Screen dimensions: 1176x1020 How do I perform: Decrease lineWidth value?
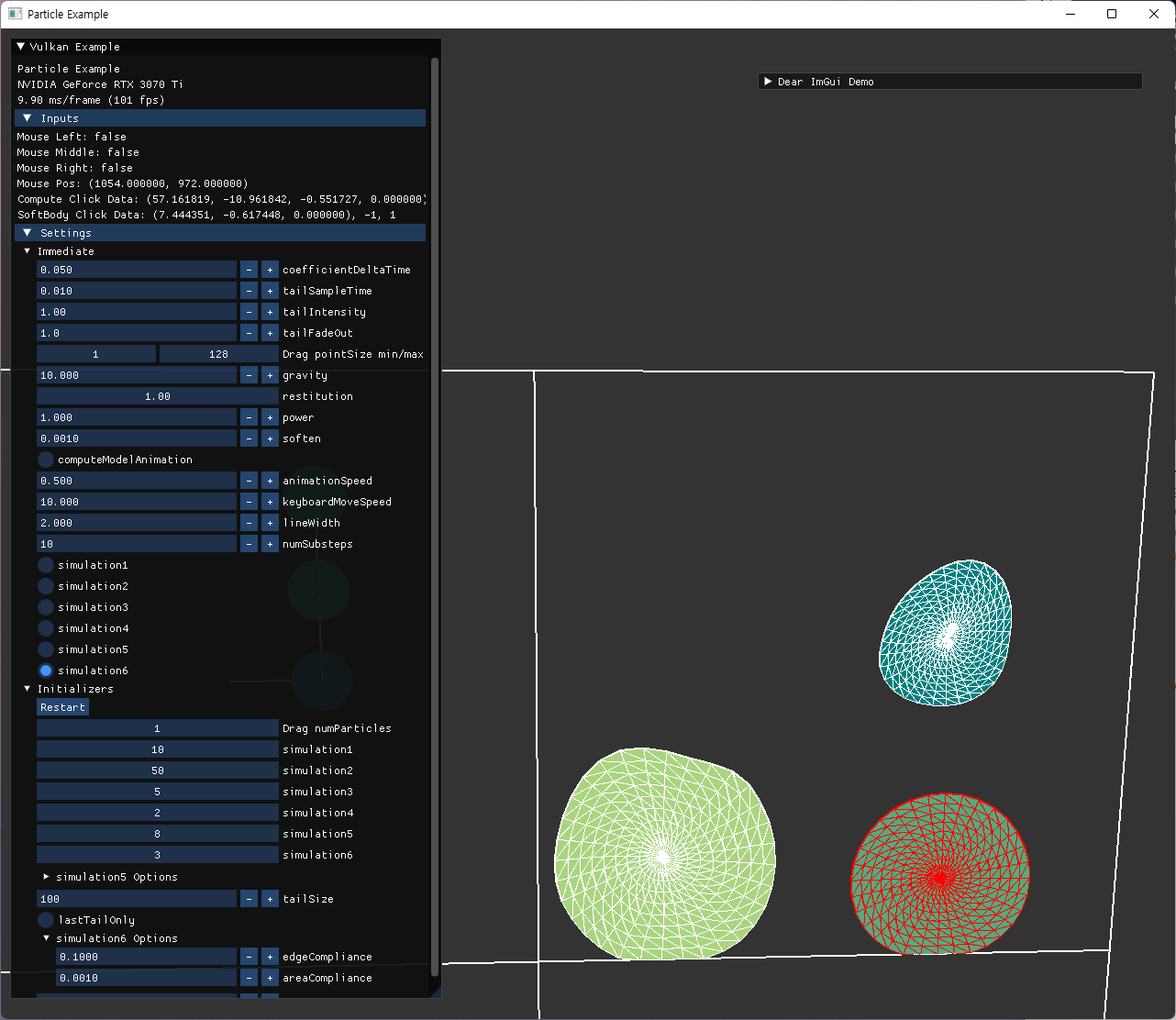coord(249,523)
